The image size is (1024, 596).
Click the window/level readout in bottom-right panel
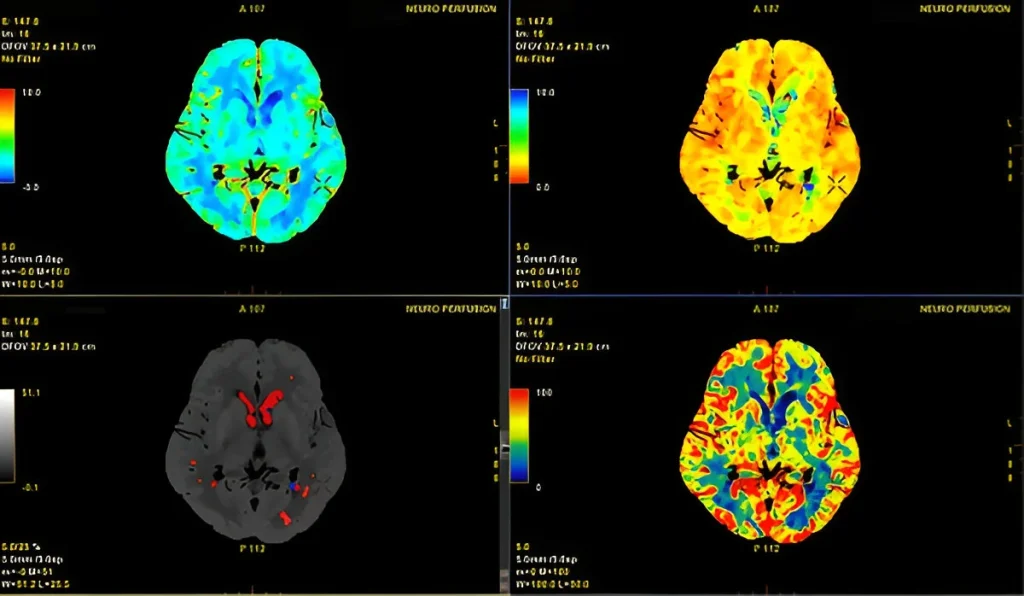tap(546, 583)
